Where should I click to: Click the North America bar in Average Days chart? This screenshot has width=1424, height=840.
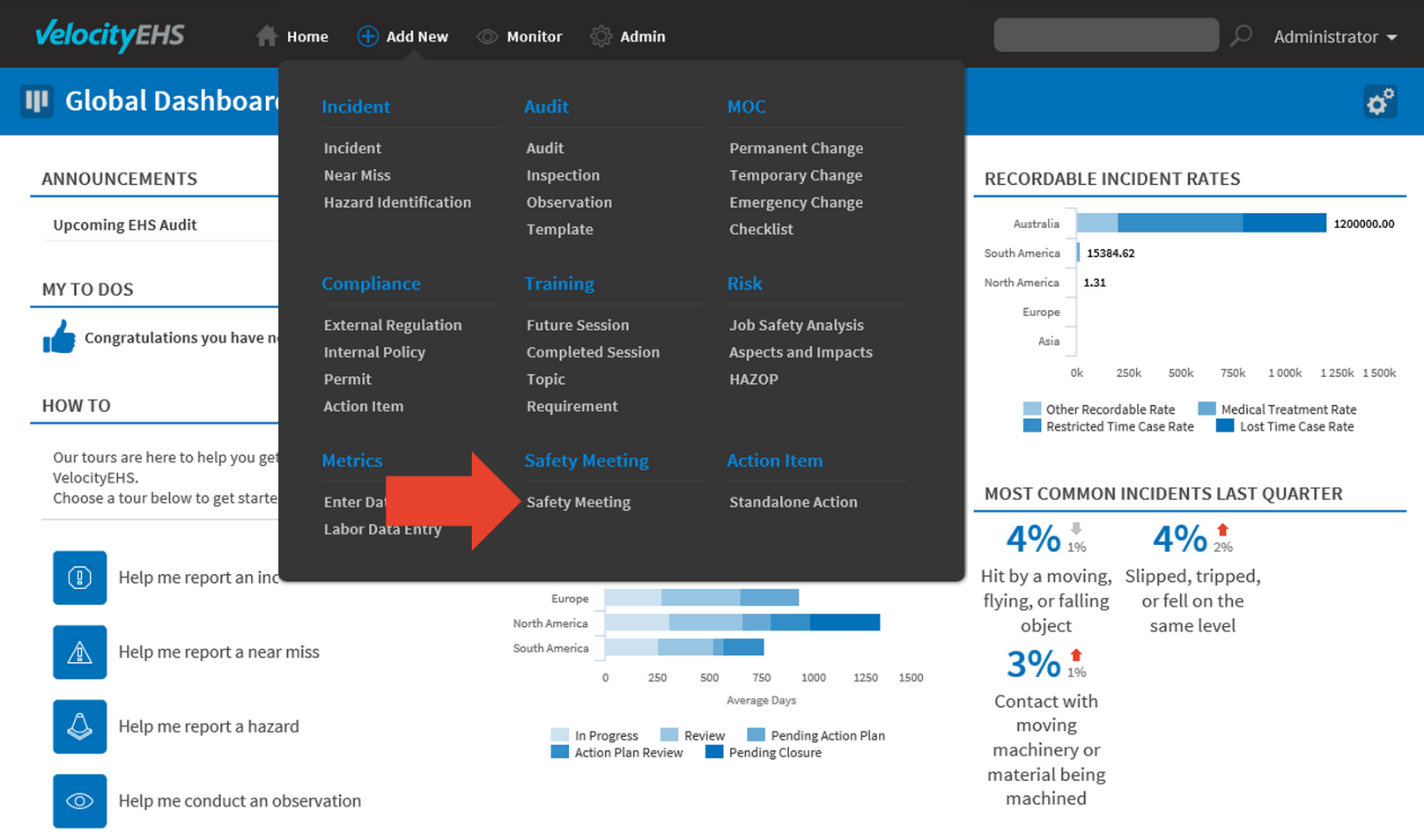tap(742, 623)
